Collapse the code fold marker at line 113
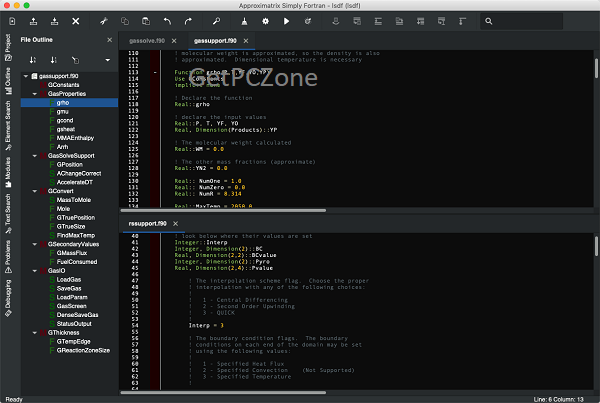This screenshot has width=600, height=403. click(x=154, y=72)
